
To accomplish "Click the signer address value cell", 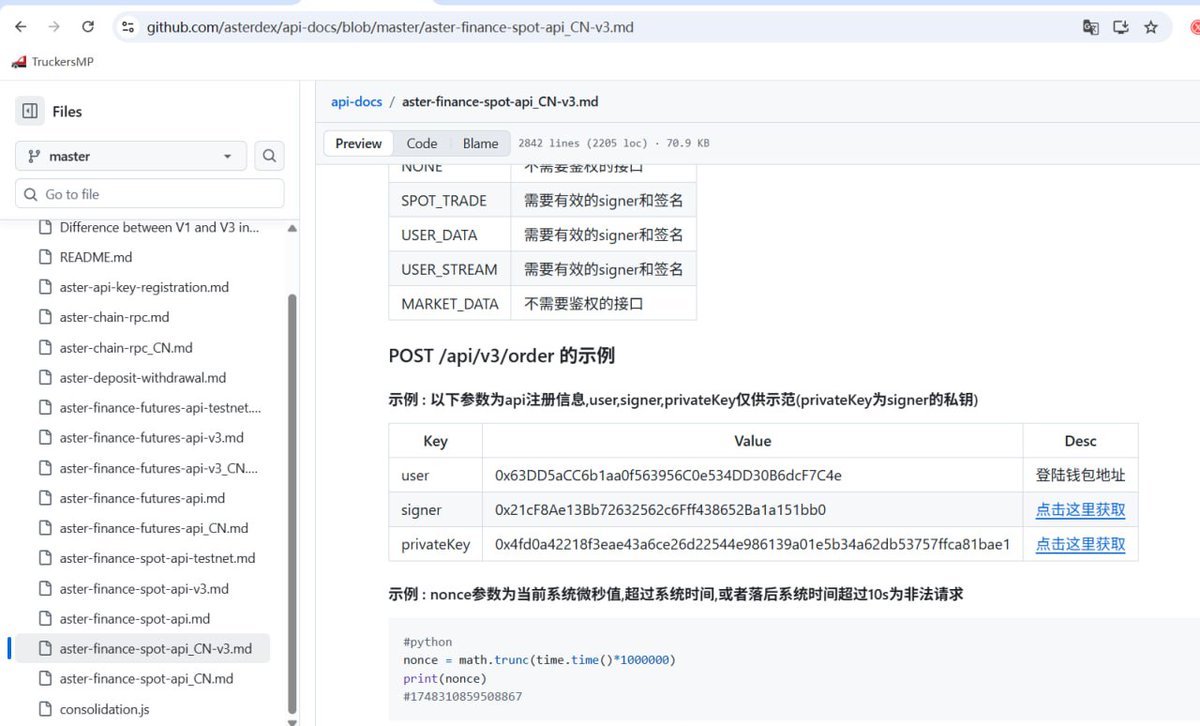I will (752, 510).
